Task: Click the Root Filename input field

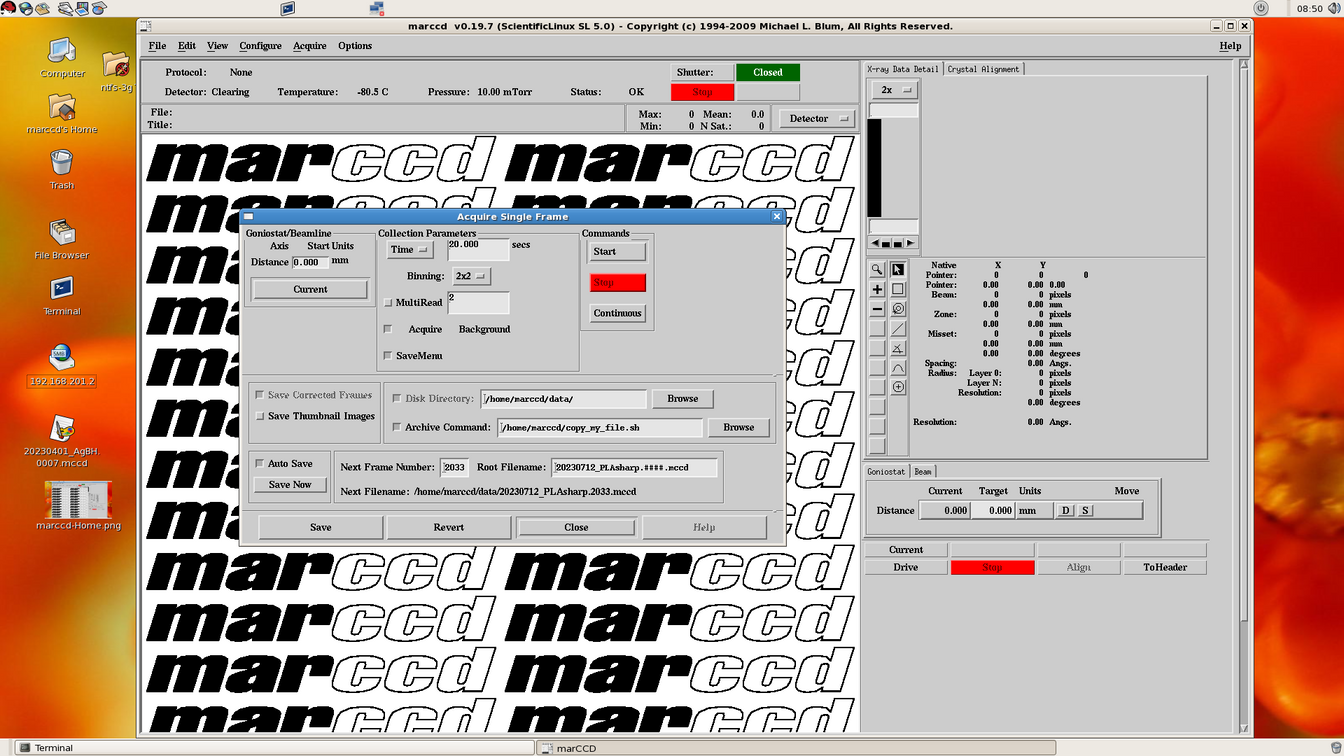Action: coord(635,467)
